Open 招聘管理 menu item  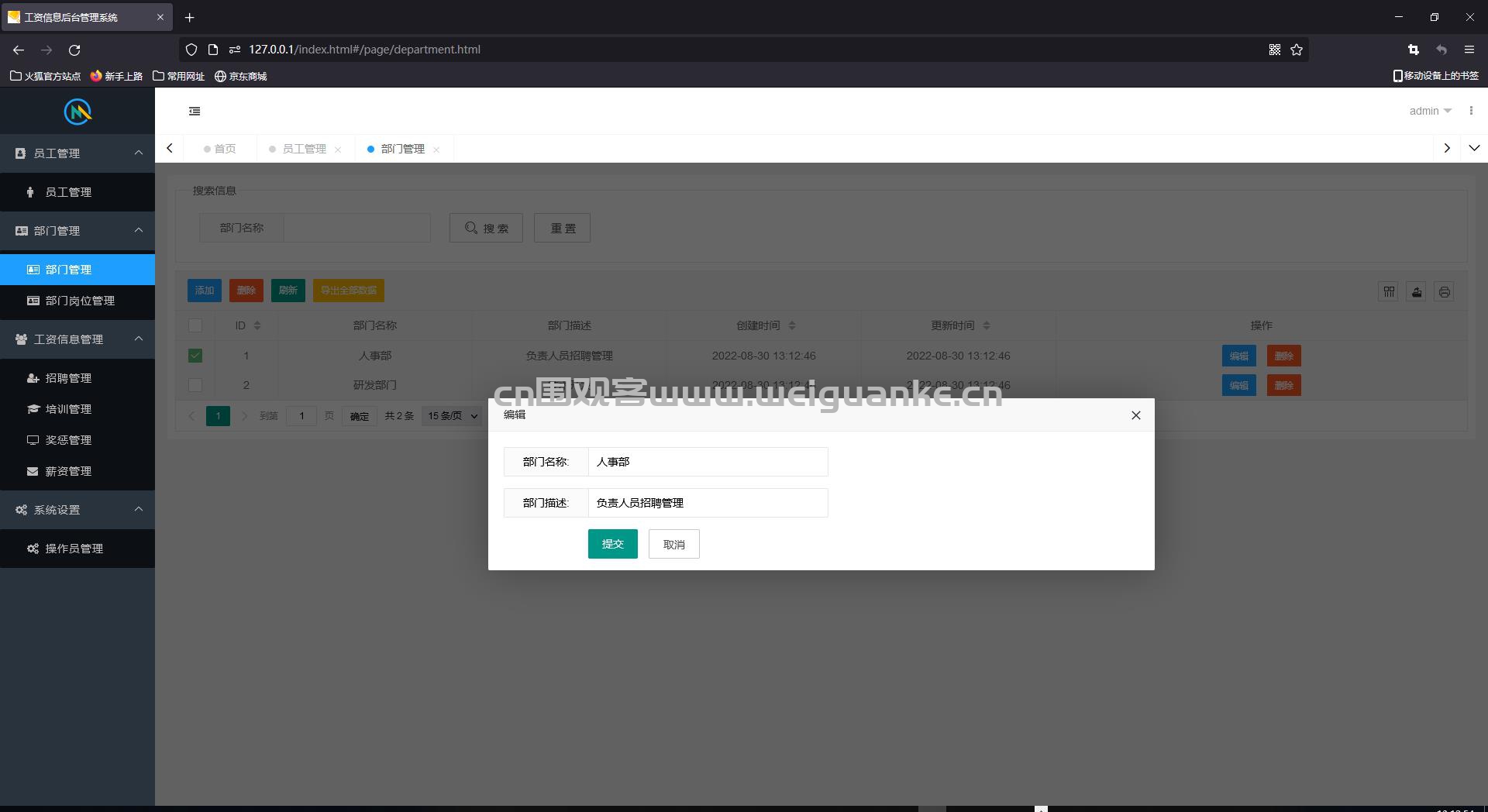(77, 378)
